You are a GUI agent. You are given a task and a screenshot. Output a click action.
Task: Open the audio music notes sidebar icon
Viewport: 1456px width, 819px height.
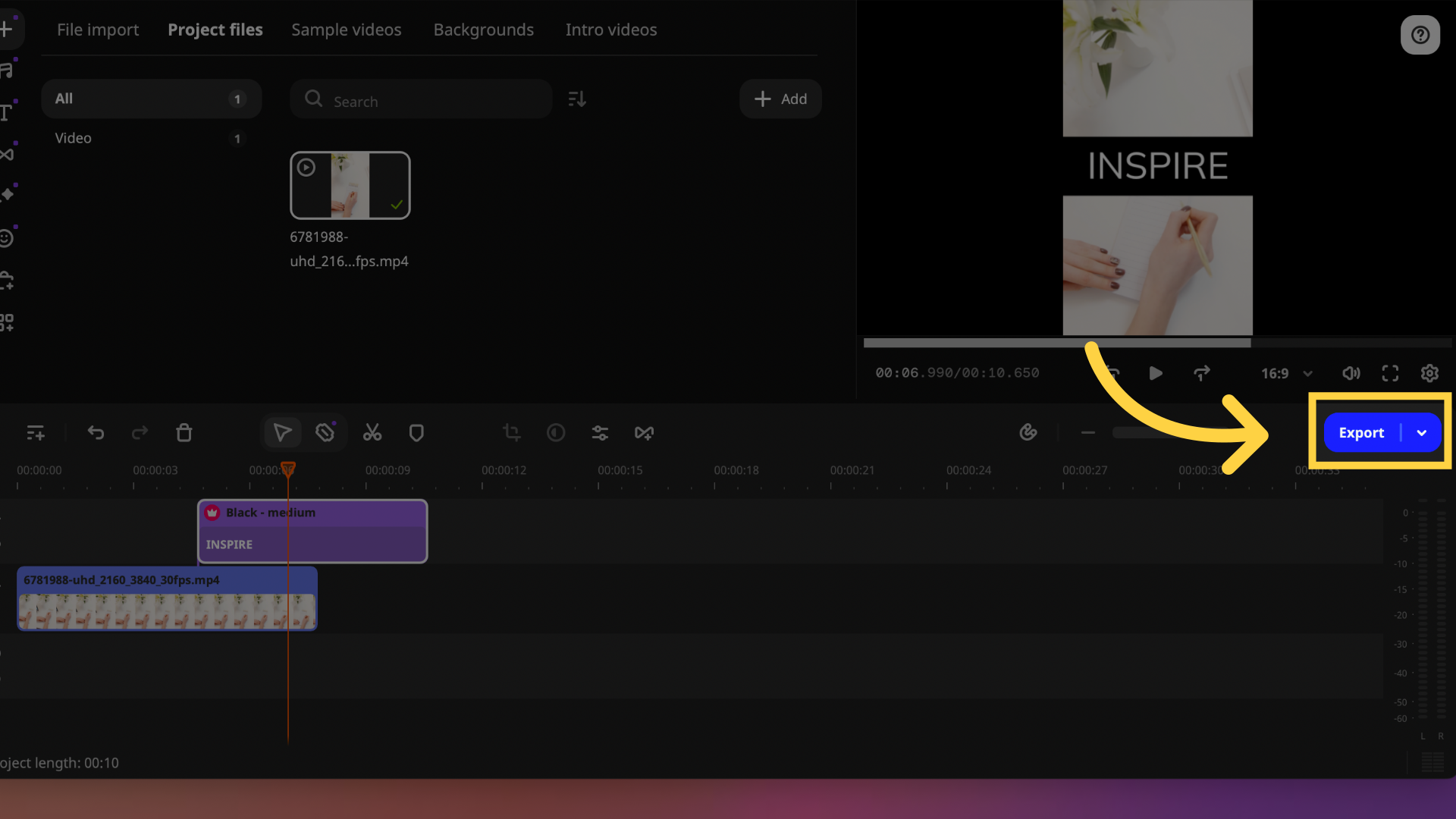tap(6, 71)
